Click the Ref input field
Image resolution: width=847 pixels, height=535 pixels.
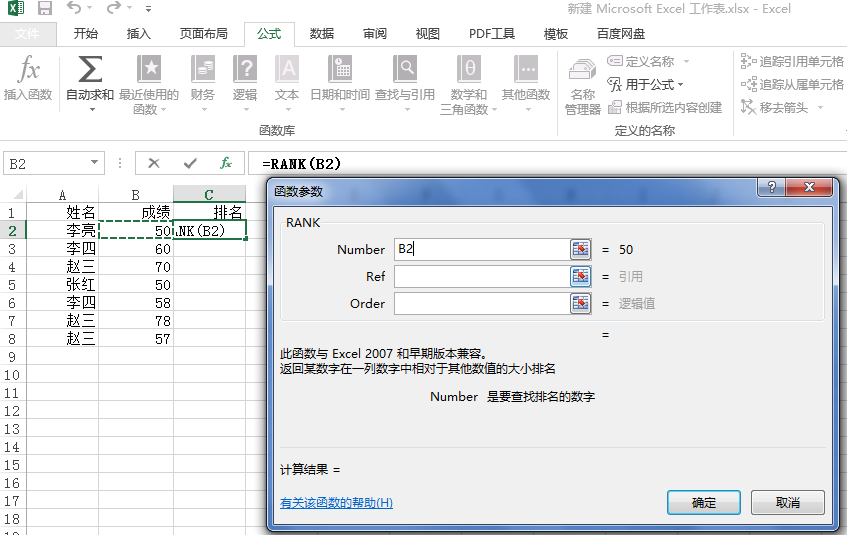(x=482, y=276)
